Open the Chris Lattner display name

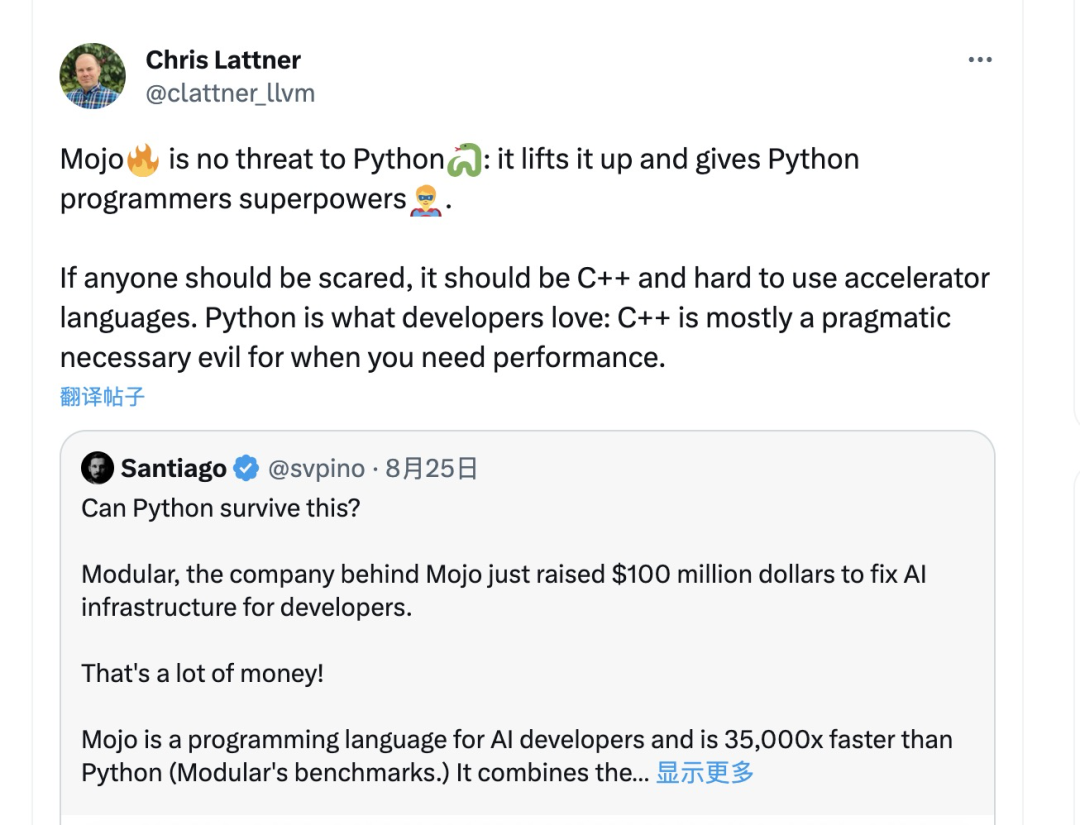point(223,60)
